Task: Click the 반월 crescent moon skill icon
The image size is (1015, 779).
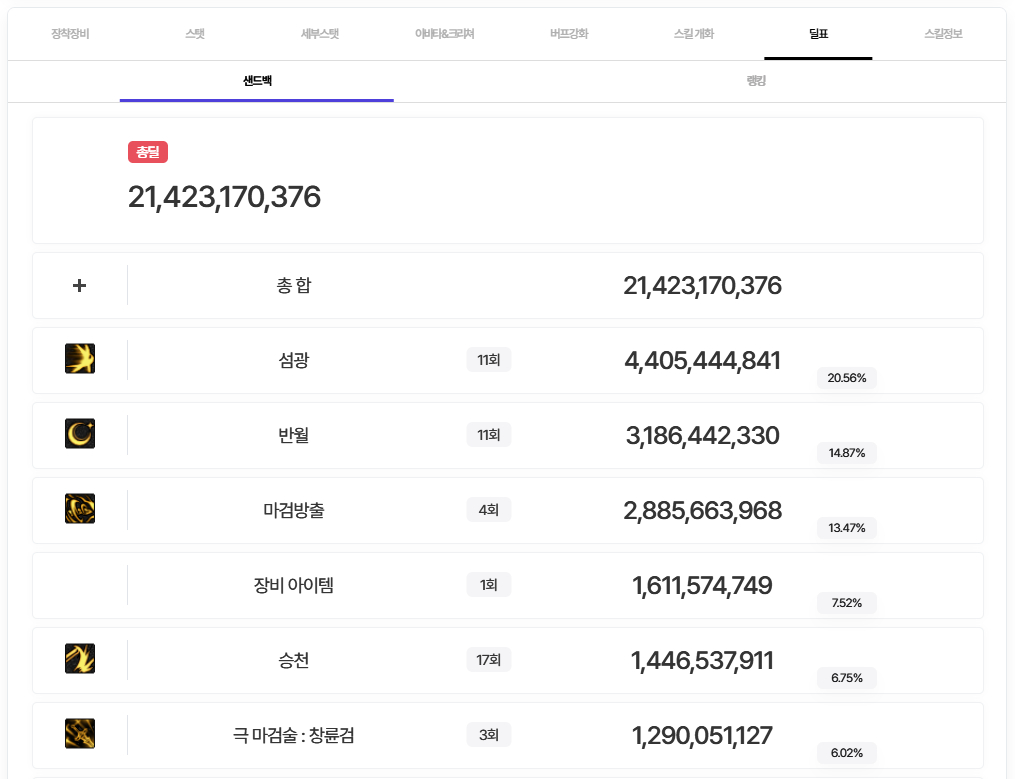Action: [x=80, y=434]
